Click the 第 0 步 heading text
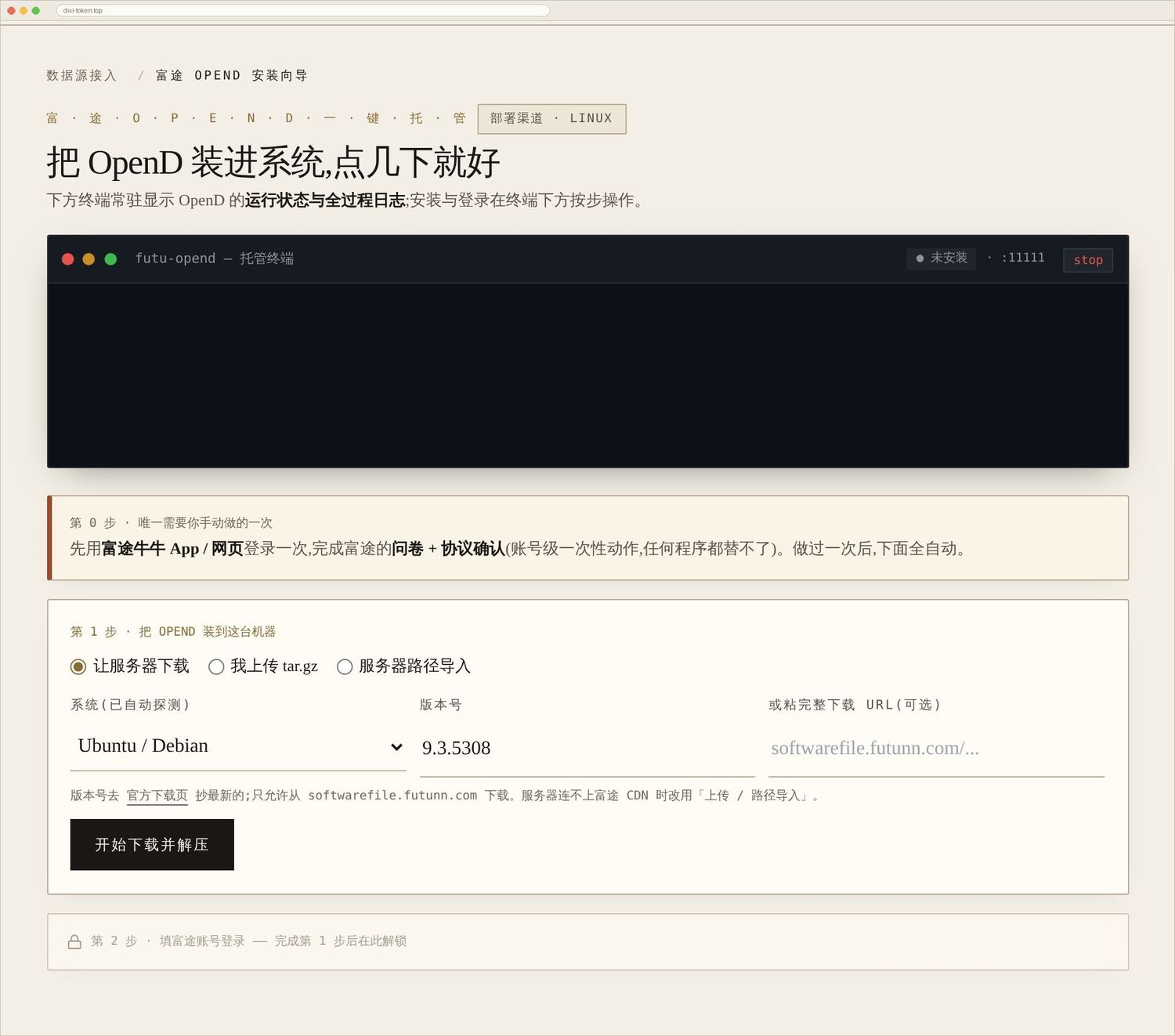This screenshot has height=1036, width=1175. tap(171, 522)
